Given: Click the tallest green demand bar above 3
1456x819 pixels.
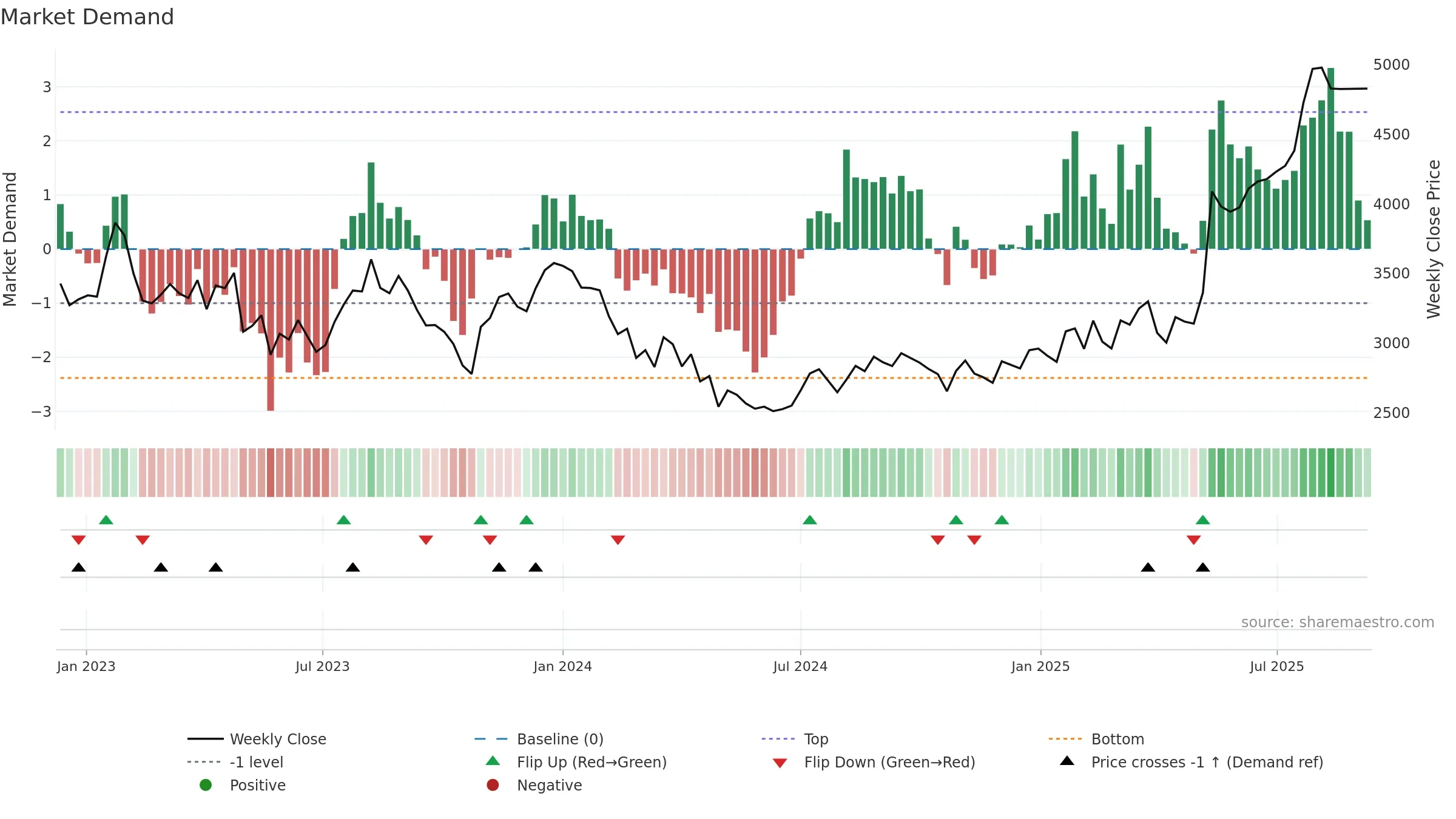Looking at the screenshot, I should [1331, 158].
